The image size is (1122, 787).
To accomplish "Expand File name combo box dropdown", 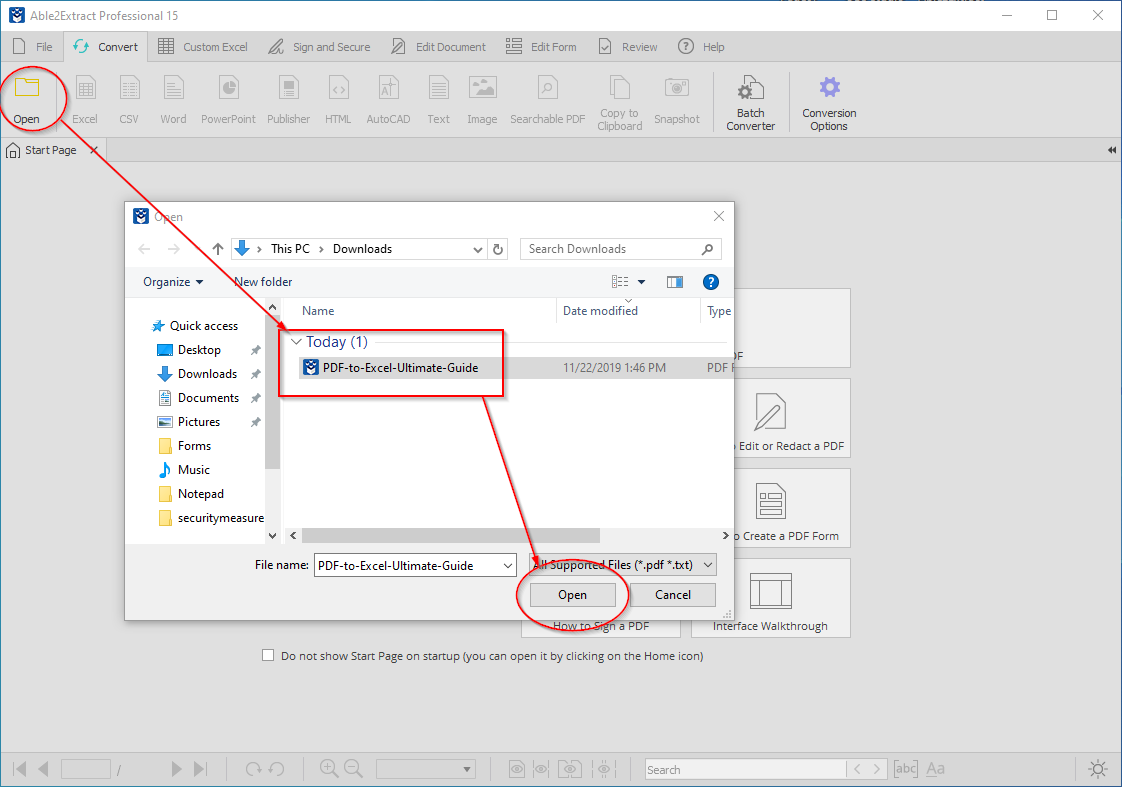I will (x=507, y=565).
